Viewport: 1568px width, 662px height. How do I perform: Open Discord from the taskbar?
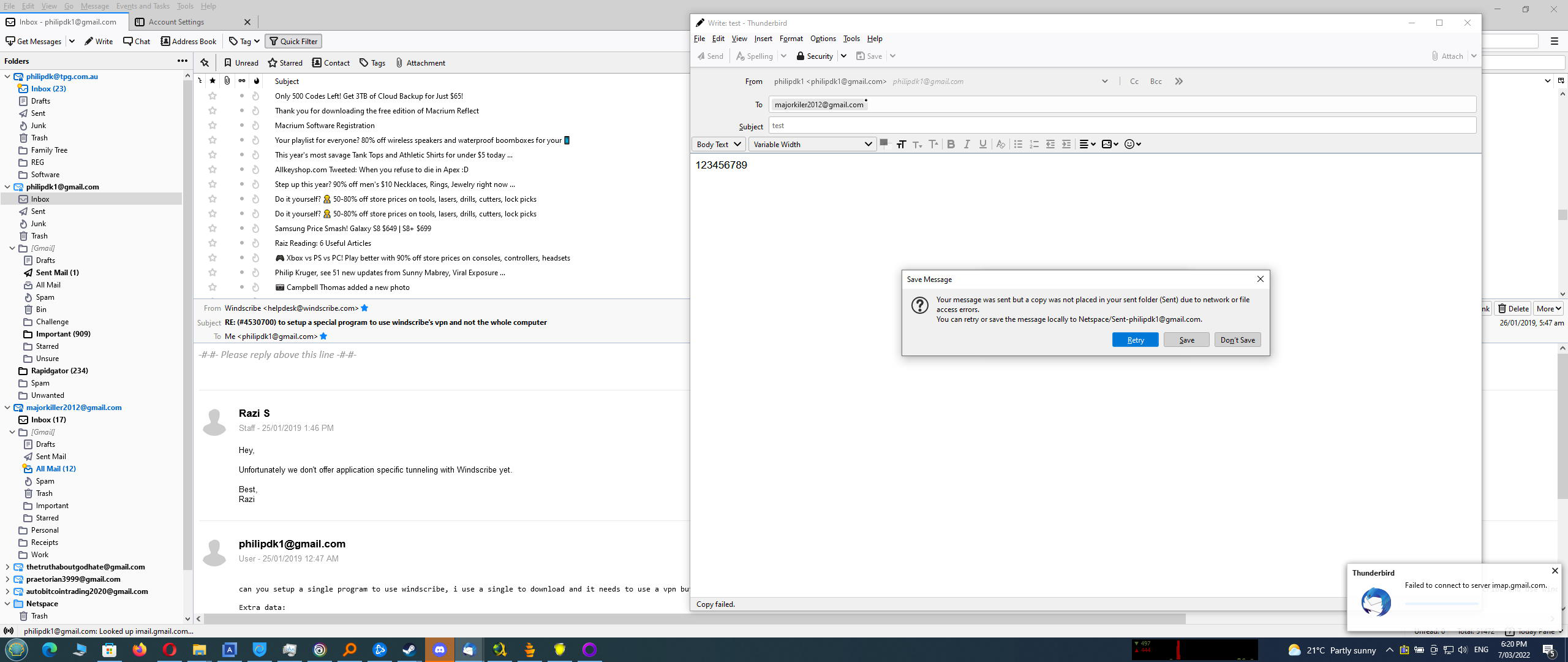(x=439, y=650)
